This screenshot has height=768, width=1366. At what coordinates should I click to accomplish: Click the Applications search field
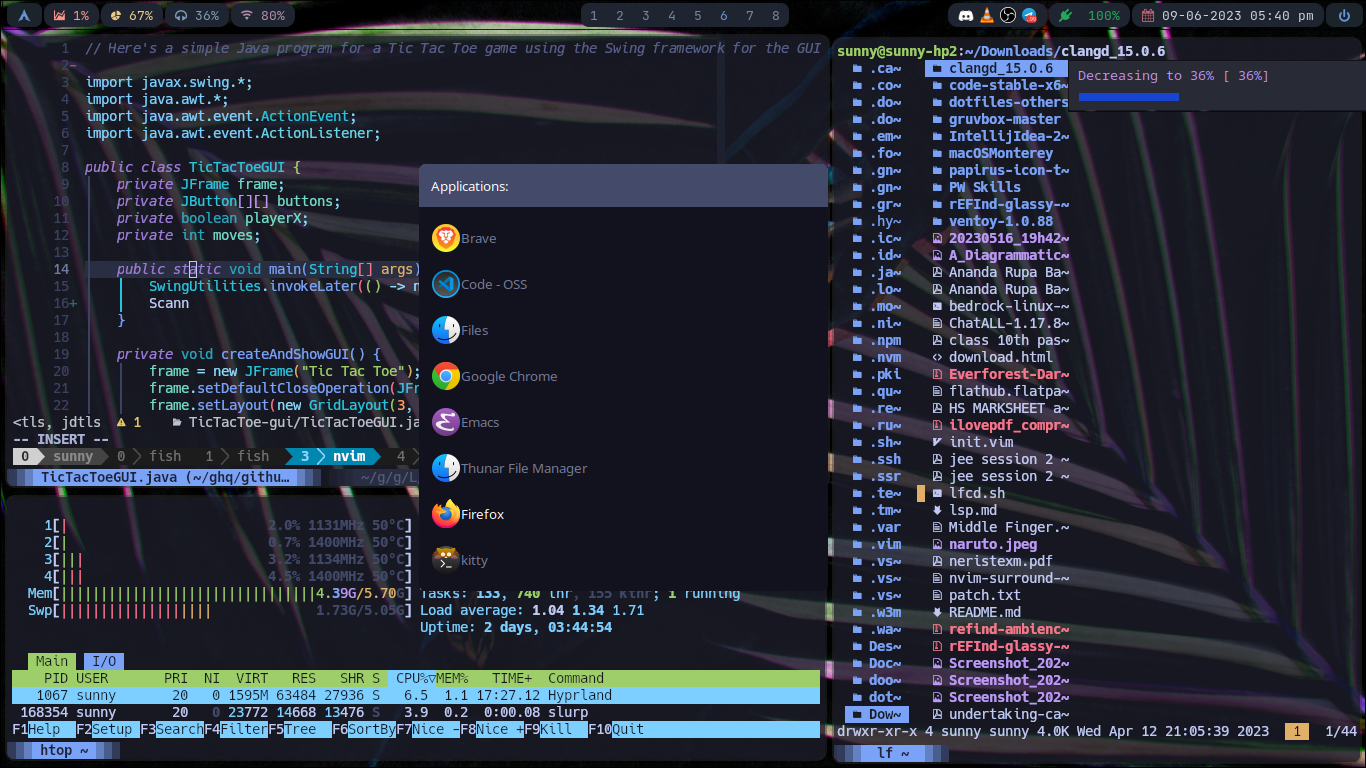click(623, 186)
